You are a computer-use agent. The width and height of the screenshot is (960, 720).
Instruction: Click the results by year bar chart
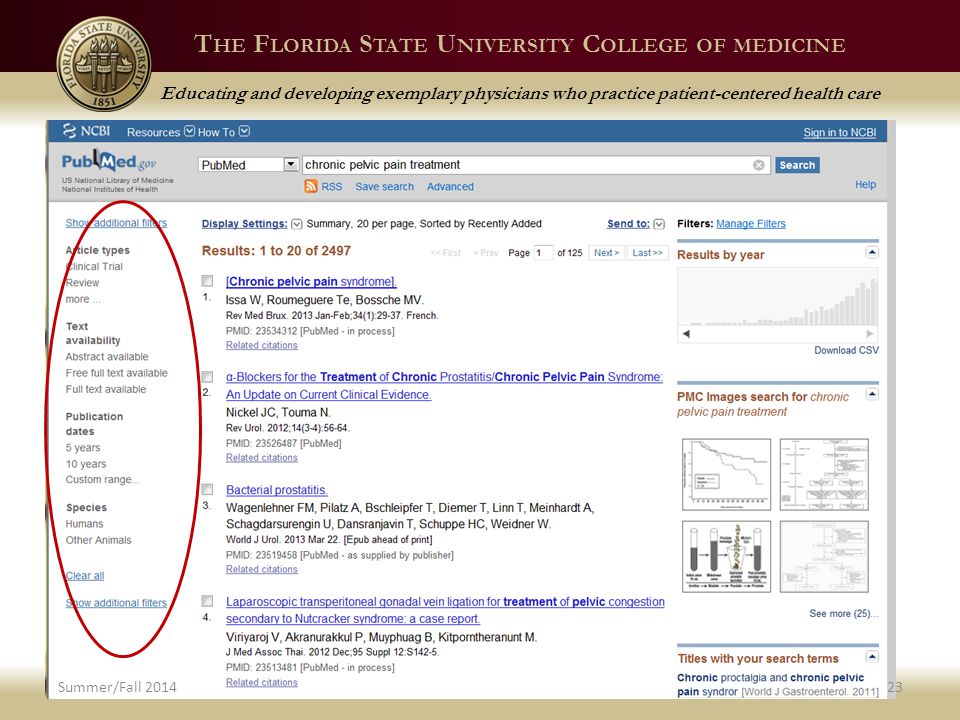tap(778, 296)
